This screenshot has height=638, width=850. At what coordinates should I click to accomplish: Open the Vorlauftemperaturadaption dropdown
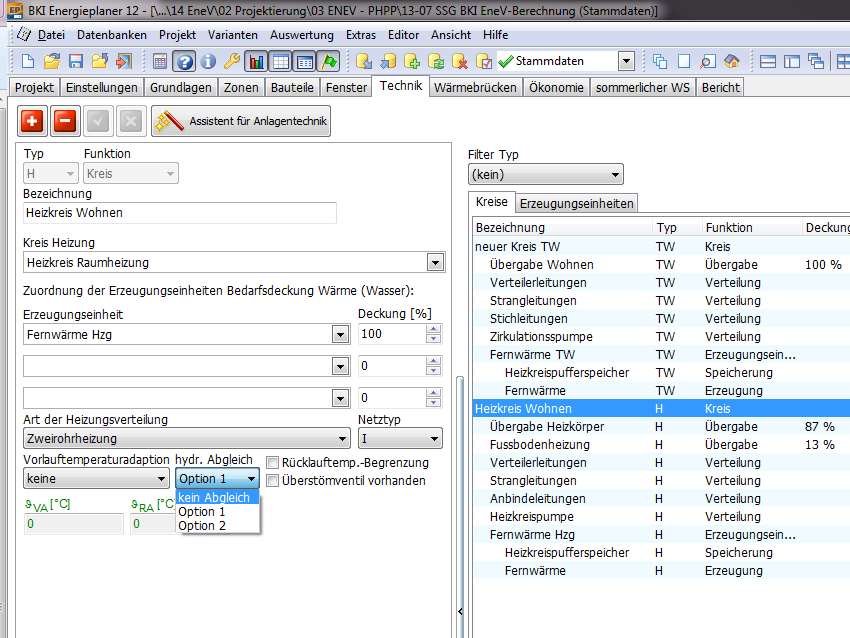point(96,479)
